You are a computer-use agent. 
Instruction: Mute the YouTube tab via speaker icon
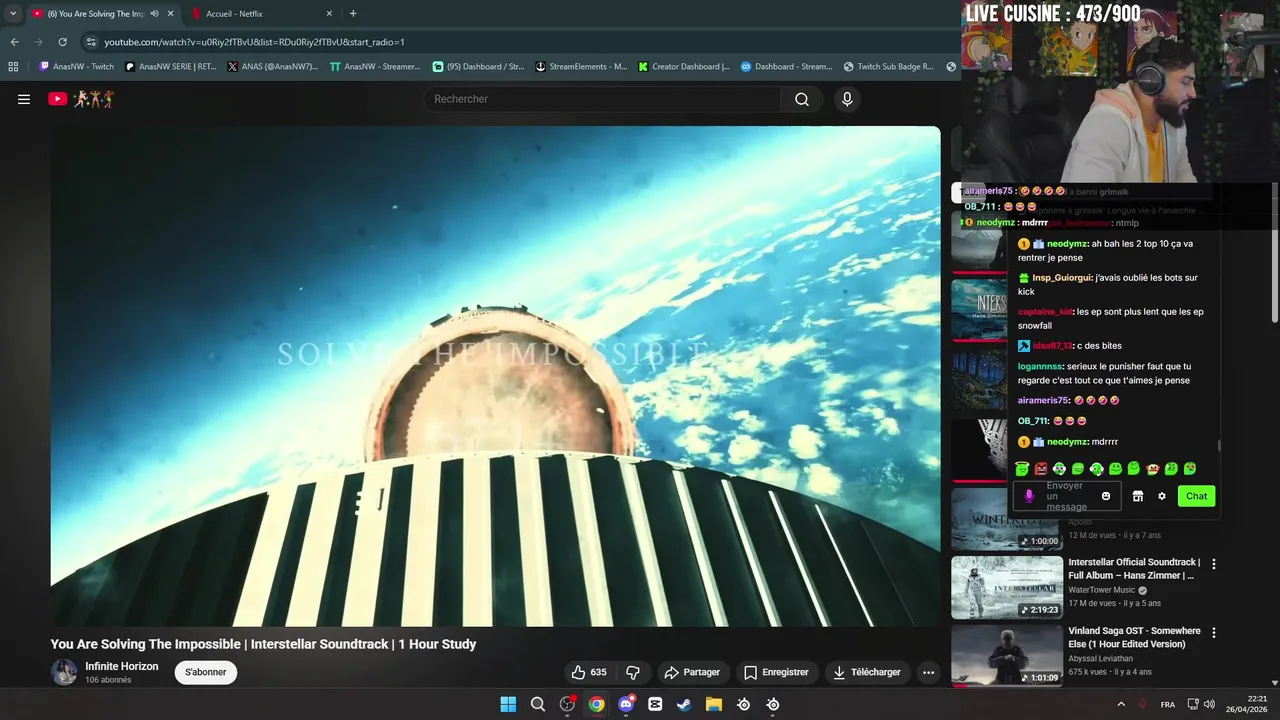click(155, 14)
